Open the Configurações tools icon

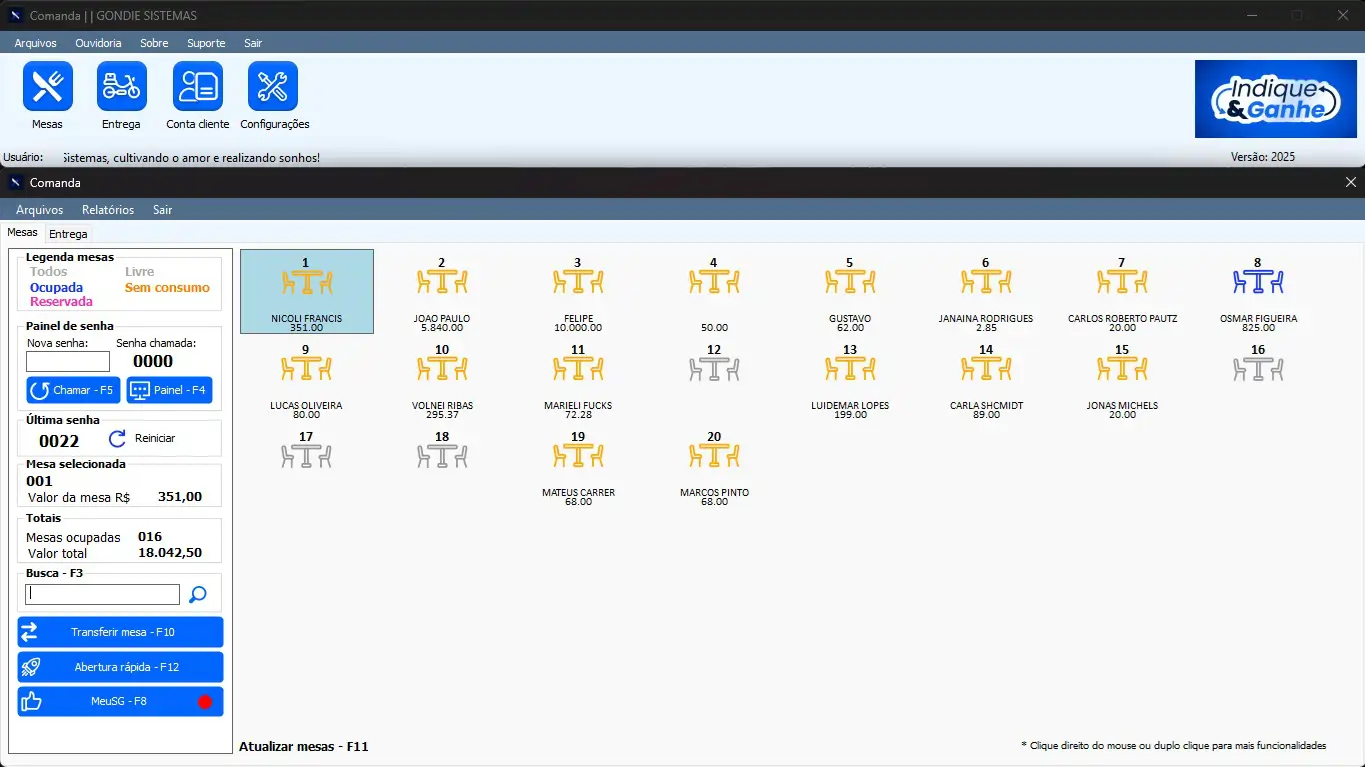coord(273,87)
